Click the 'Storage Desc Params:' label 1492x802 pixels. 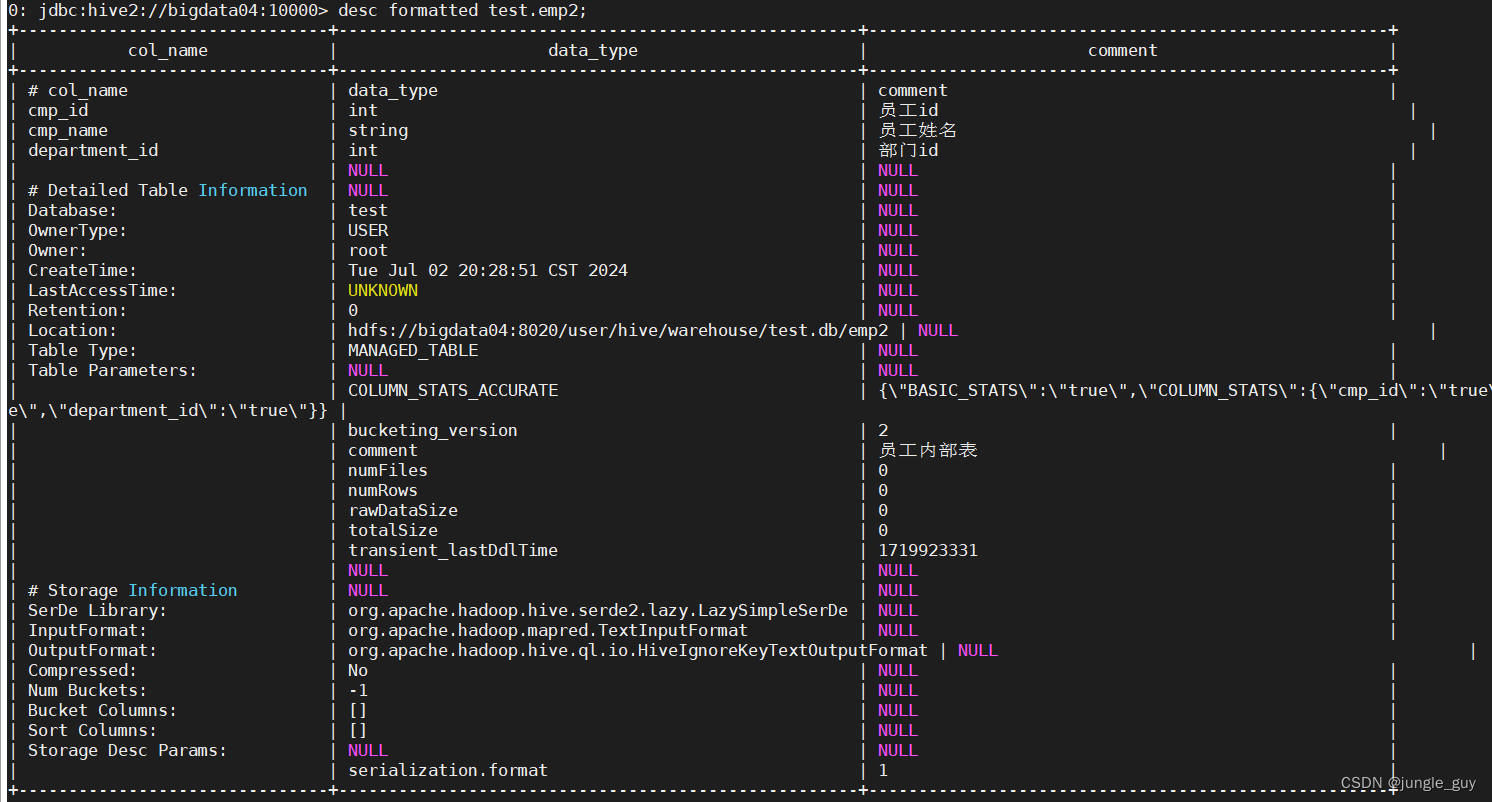click(128, 750)
